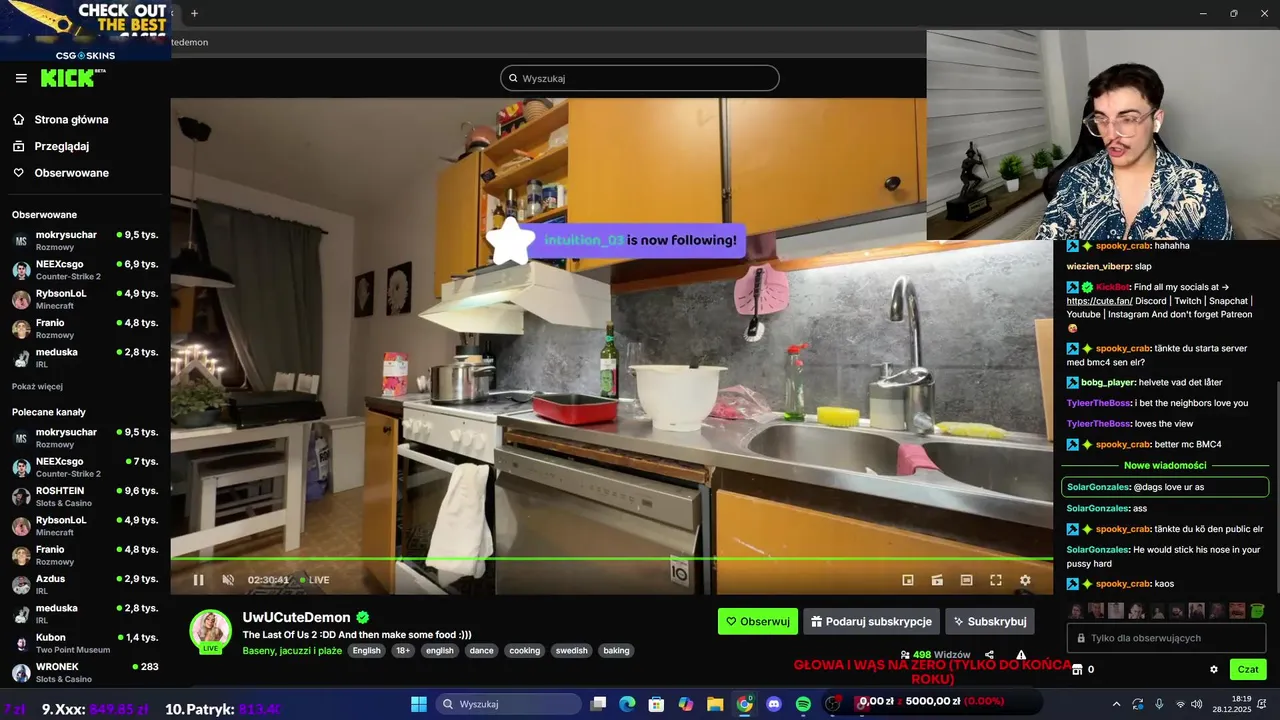Click the swedish stream tag
1280x720 pixels.
click(572, 650)
